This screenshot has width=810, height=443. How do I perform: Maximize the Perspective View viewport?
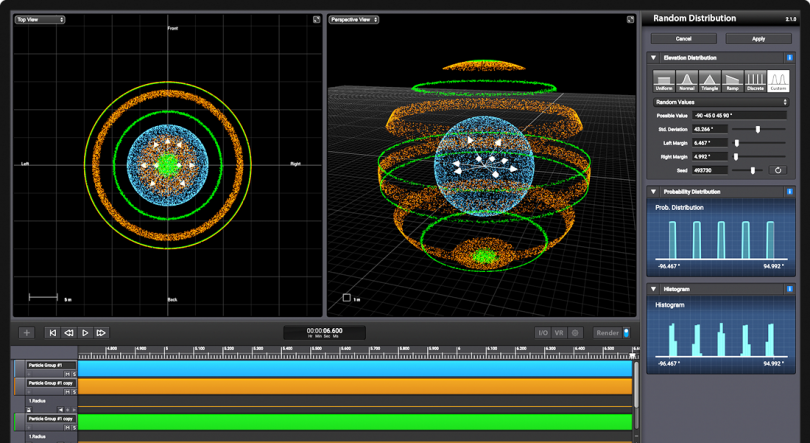coord(631,19)
